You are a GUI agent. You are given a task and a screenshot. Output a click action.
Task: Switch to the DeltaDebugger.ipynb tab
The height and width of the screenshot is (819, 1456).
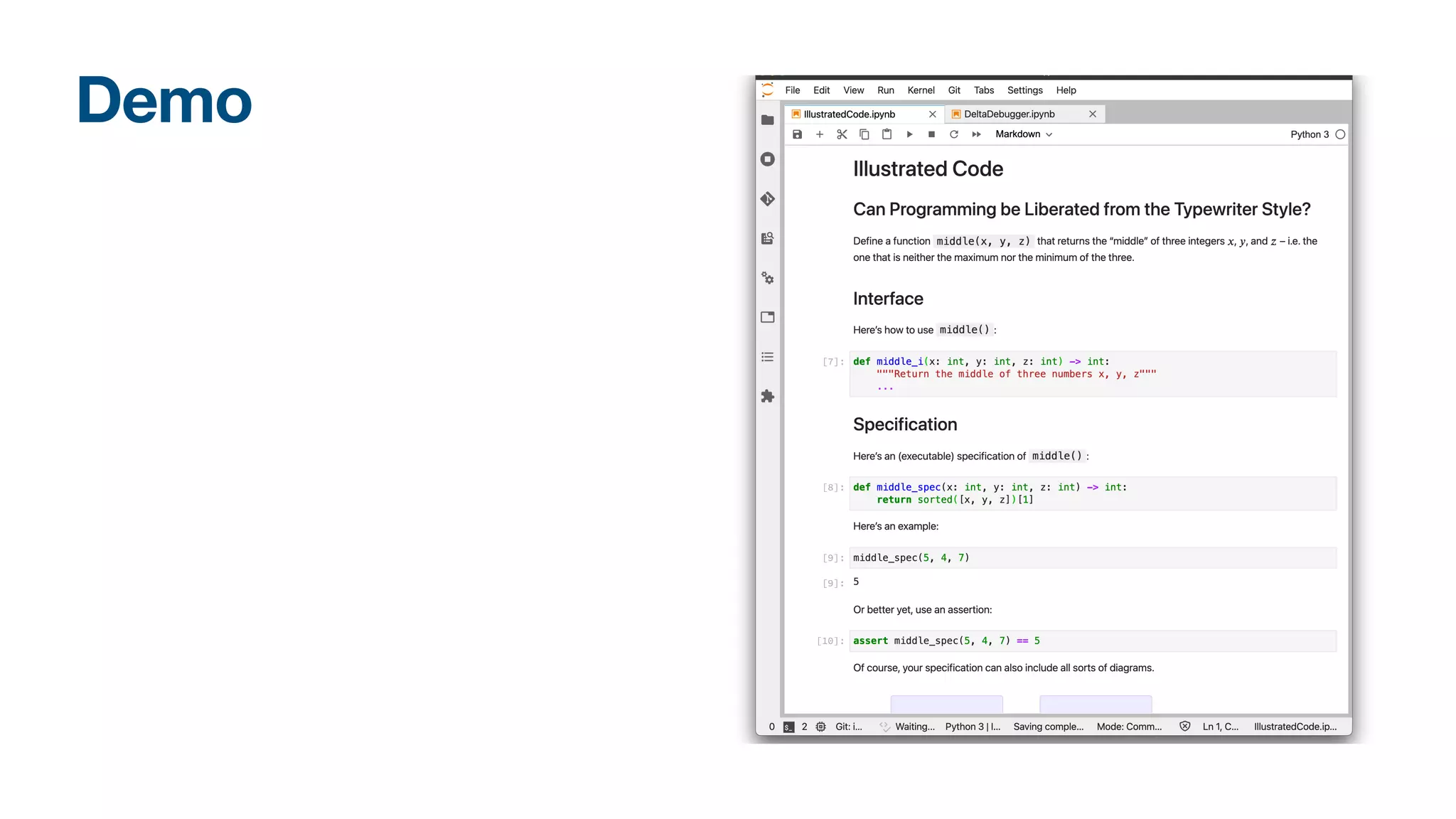tap(1009, 114)
